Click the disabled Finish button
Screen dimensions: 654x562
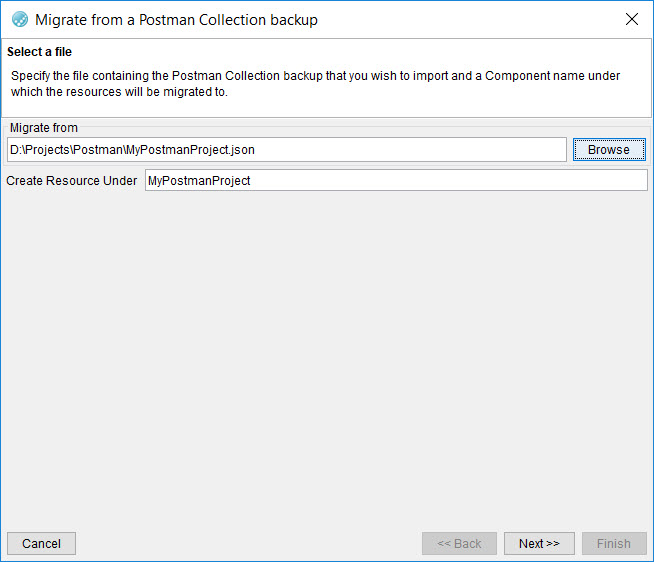point(614,543)
